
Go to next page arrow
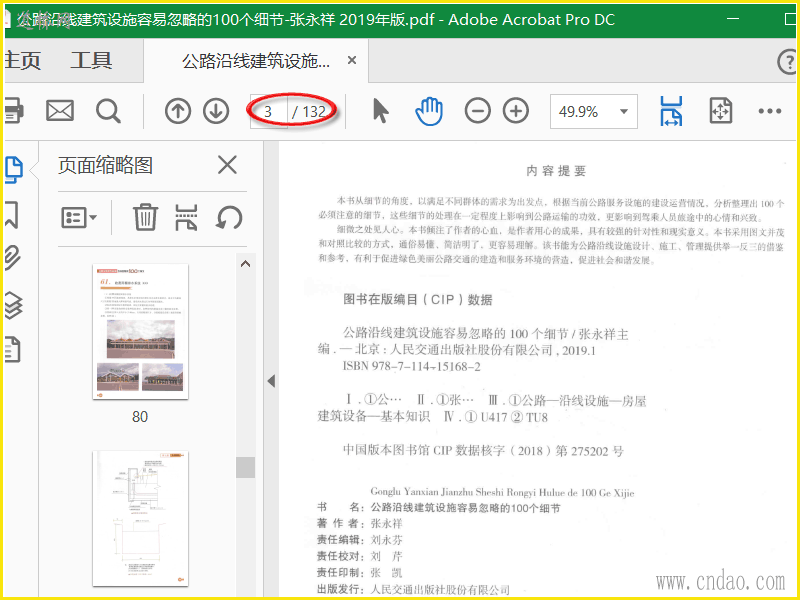point(216,111)
